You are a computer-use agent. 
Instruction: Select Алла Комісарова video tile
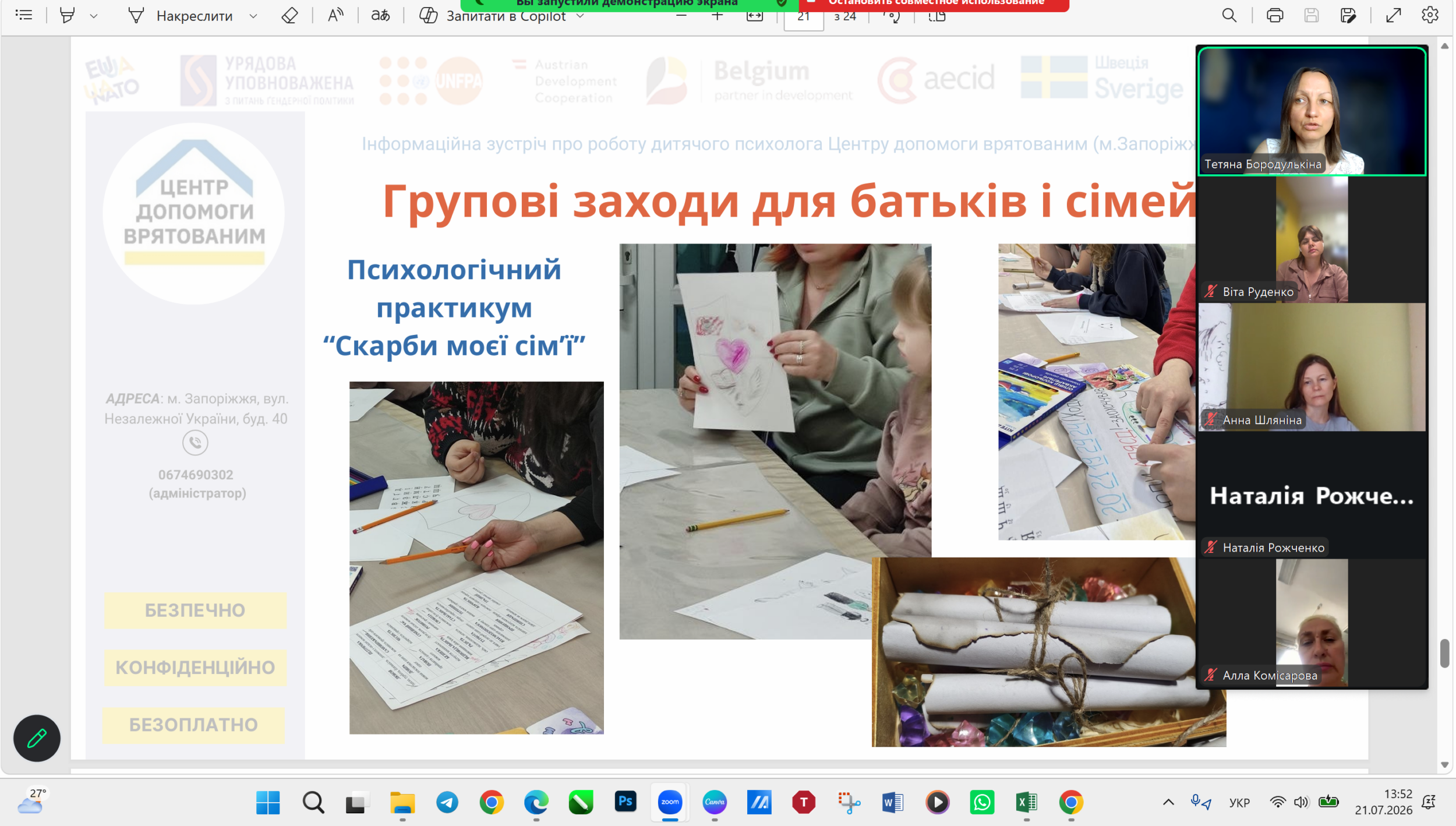coord(1312,623)
